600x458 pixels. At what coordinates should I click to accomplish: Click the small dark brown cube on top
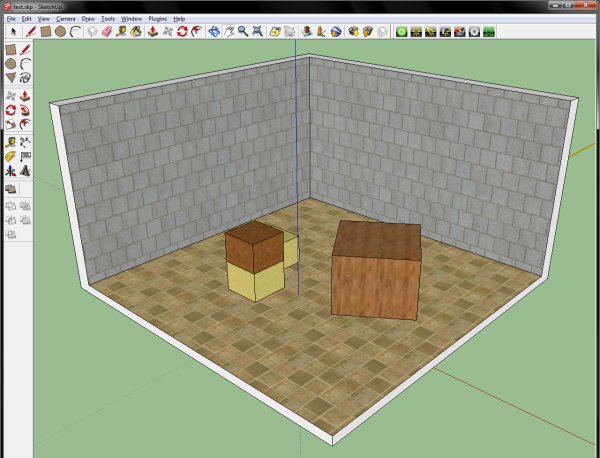pos(254,247)
